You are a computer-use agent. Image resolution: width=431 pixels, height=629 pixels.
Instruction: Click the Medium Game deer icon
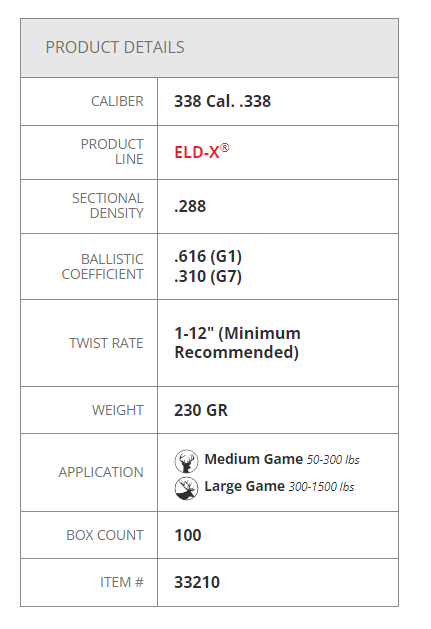pyautogui.click(x=186, y=461)
